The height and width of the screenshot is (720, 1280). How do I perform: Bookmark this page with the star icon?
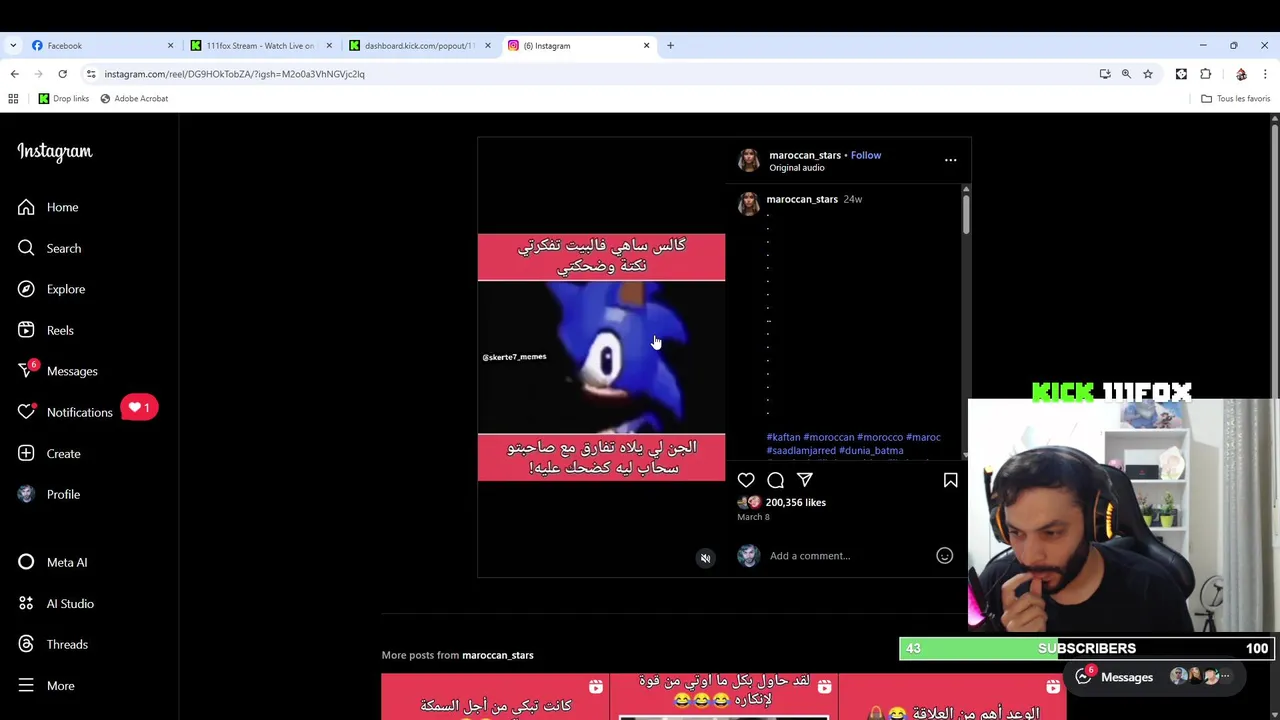click(1148, 74)
